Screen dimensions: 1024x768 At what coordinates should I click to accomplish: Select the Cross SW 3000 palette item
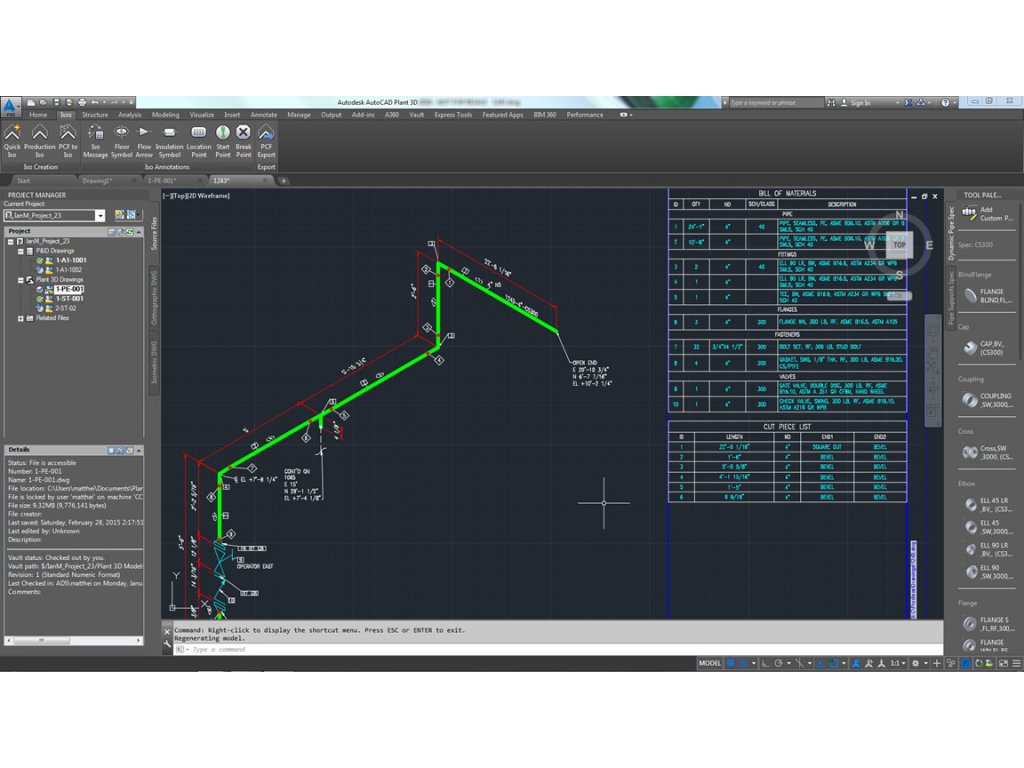point(988,453)
